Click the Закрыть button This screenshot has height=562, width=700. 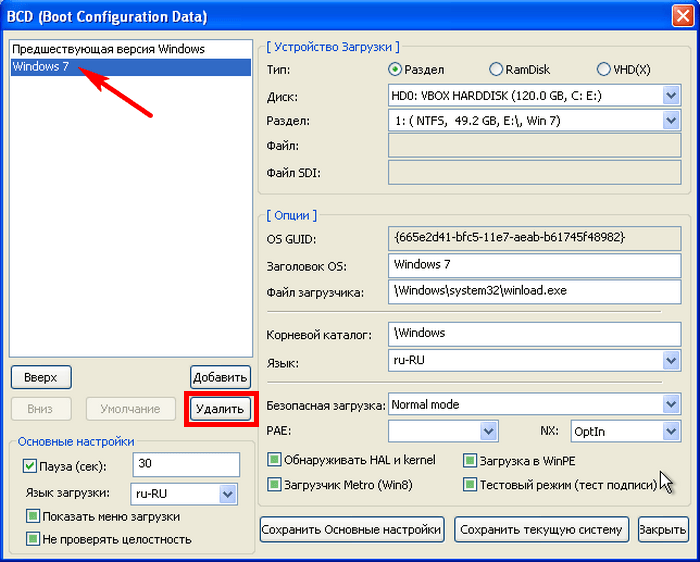(663, 530)
